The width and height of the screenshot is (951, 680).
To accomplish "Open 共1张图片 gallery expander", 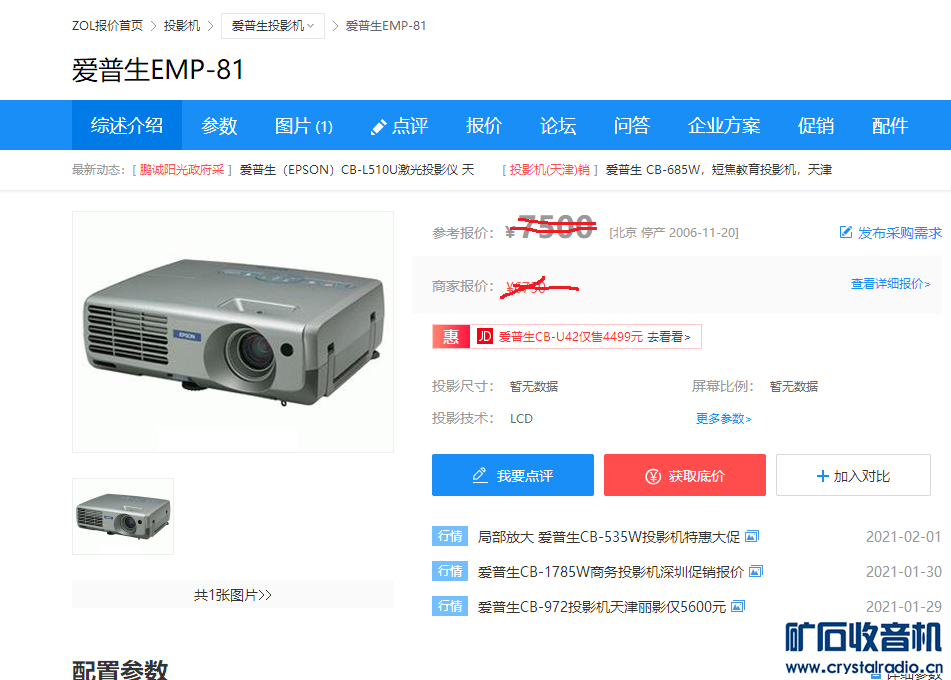I will (x=233, y=594).
